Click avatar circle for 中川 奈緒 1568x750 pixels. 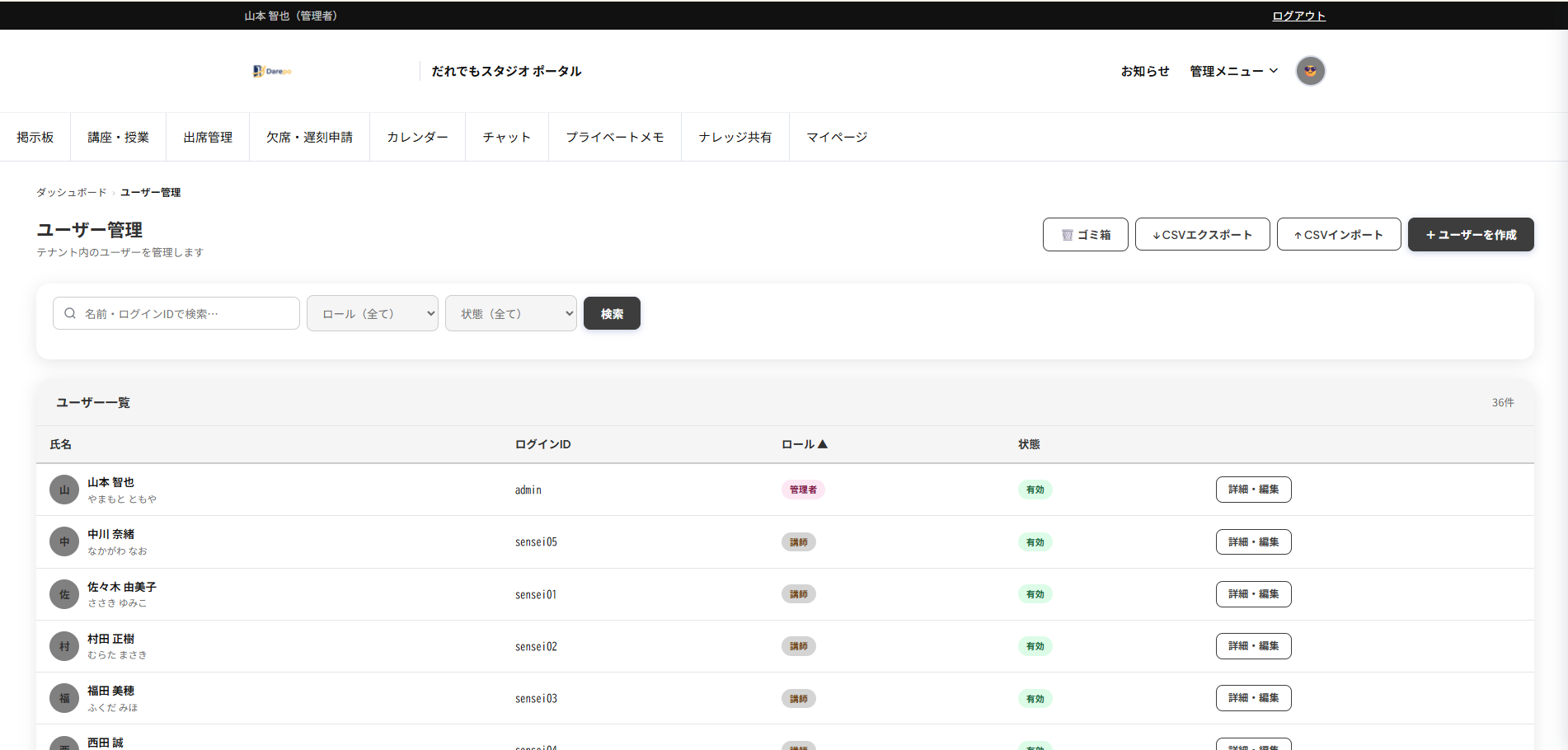pos(64,542)
